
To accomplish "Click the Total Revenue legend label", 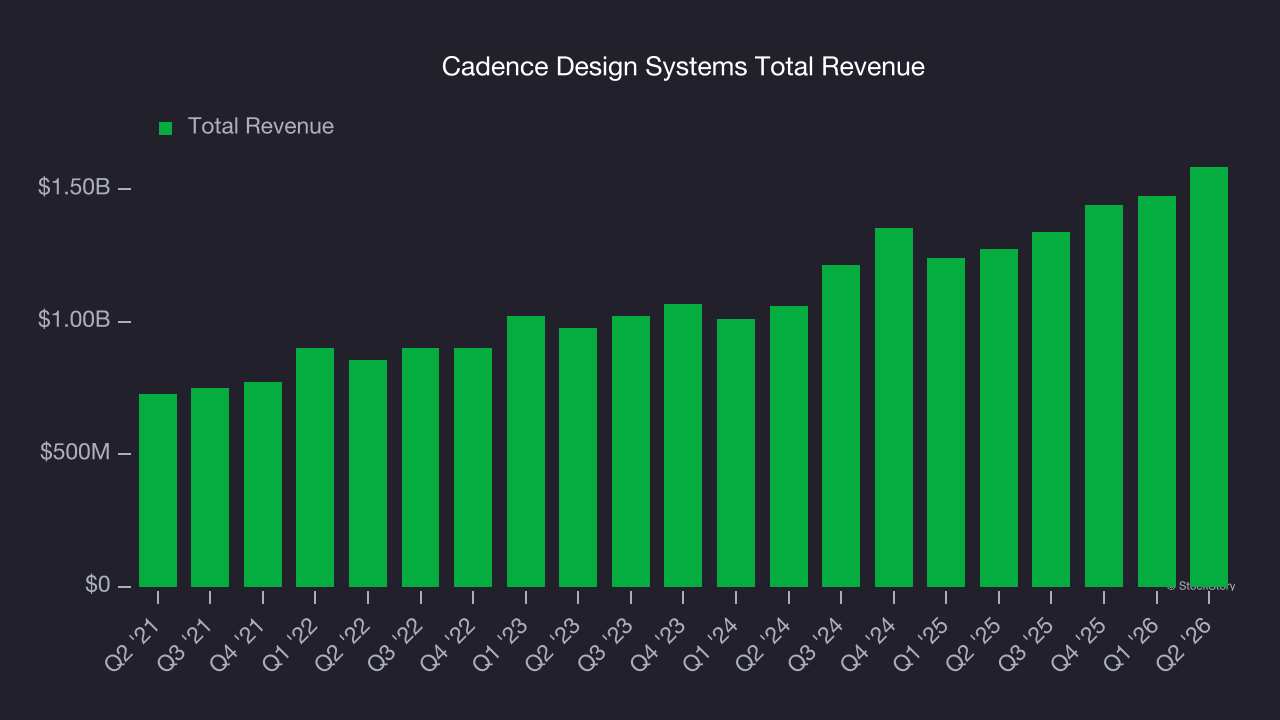I will (261, 127).
